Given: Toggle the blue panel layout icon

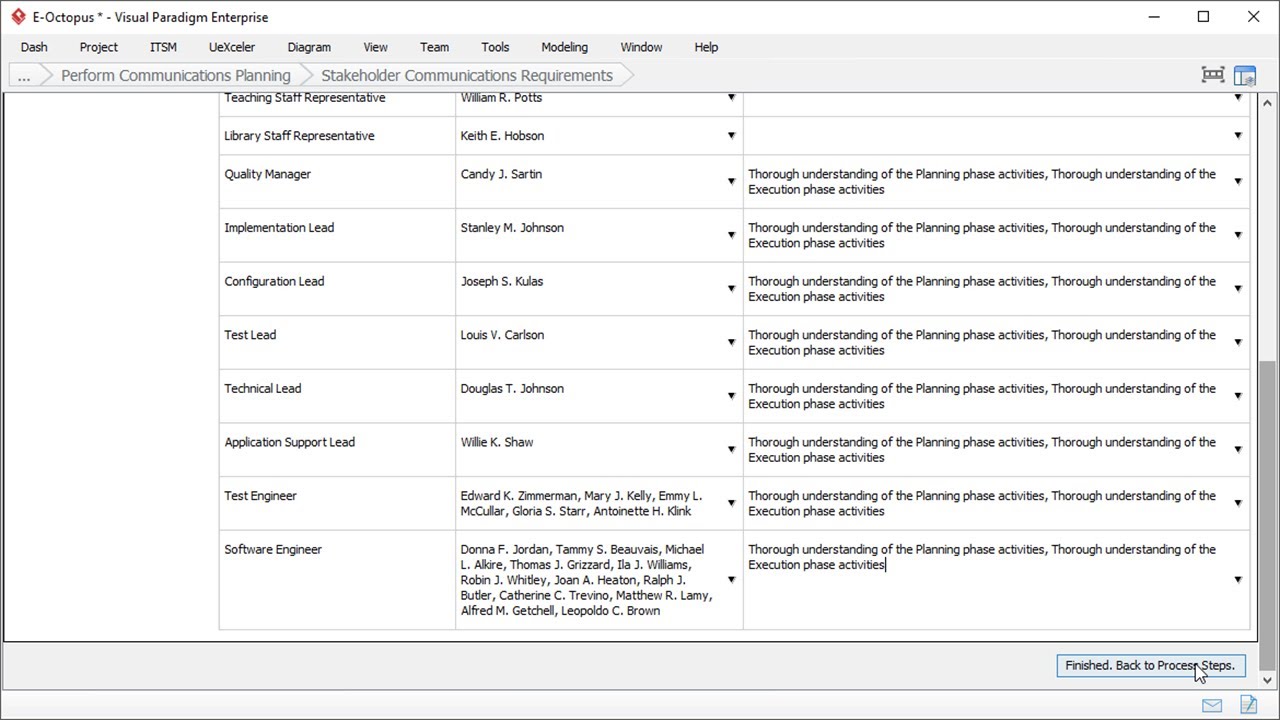Looking at the screenshot, I should pyautogui.click(x=1245, y=75).
